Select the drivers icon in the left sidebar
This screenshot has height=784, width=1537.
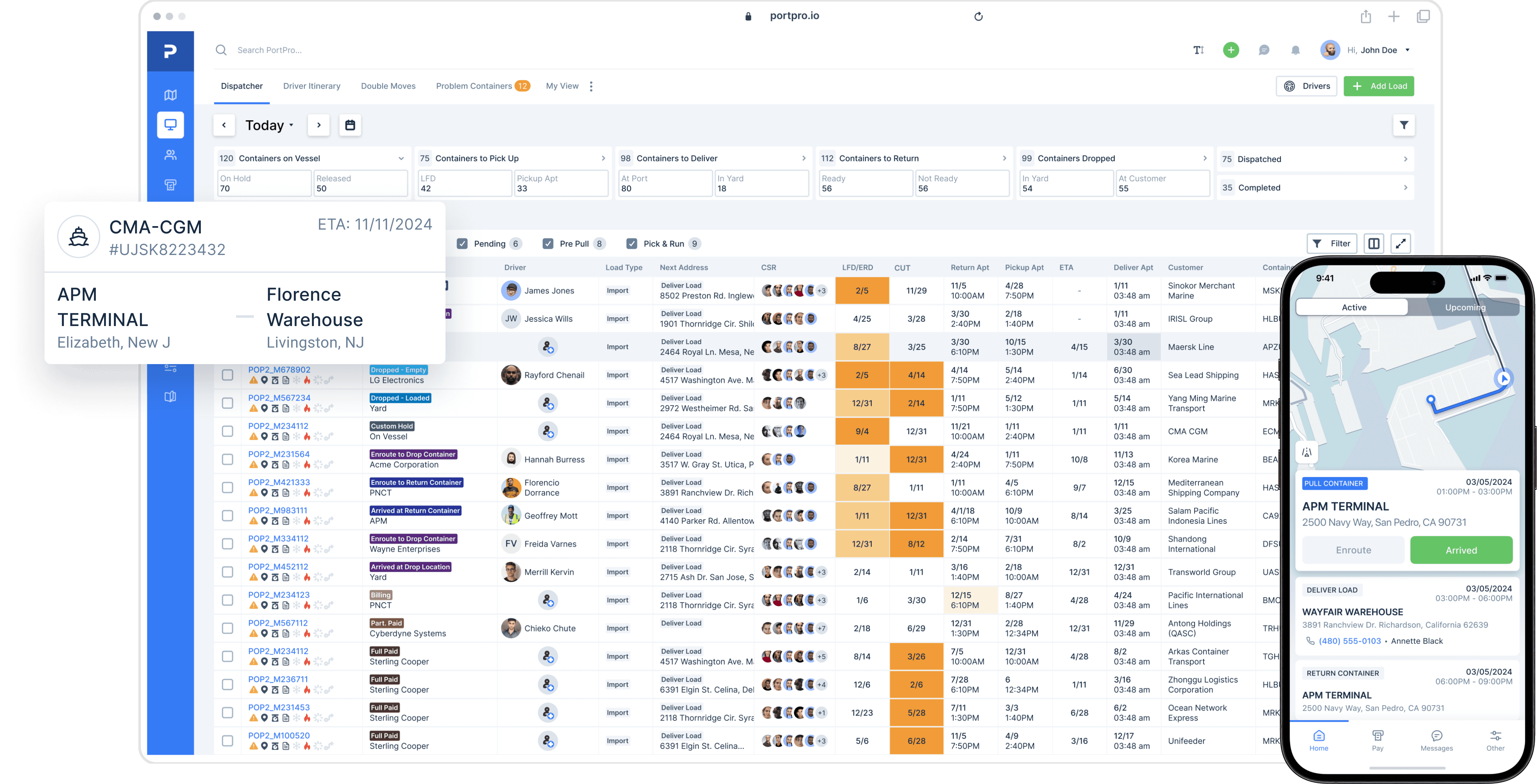tap(171, 154)
